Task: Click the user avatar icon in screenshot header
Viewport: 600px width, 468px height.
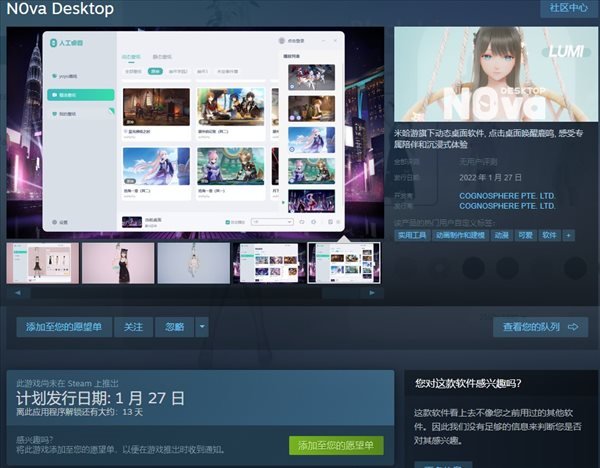Action: pos(282,41)
